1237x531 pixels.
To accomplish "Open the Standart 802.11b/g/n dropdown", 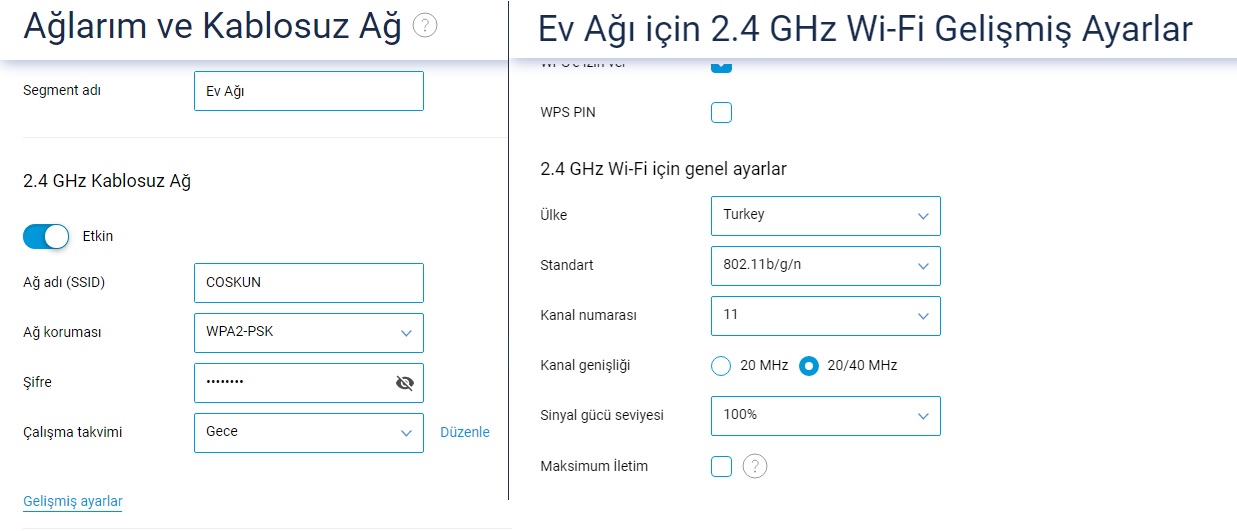I will pyautogui.click(x=826, y=266).
